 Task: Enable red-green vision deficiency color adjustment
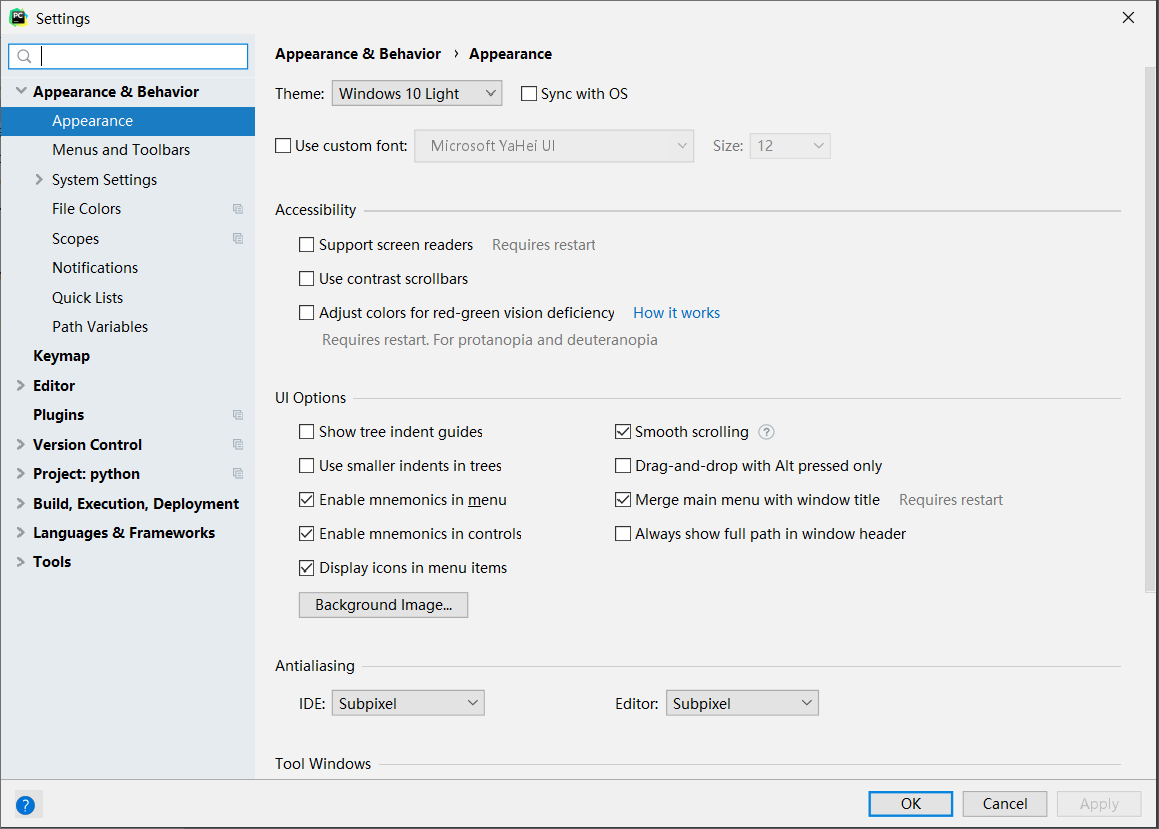(306, 313)
